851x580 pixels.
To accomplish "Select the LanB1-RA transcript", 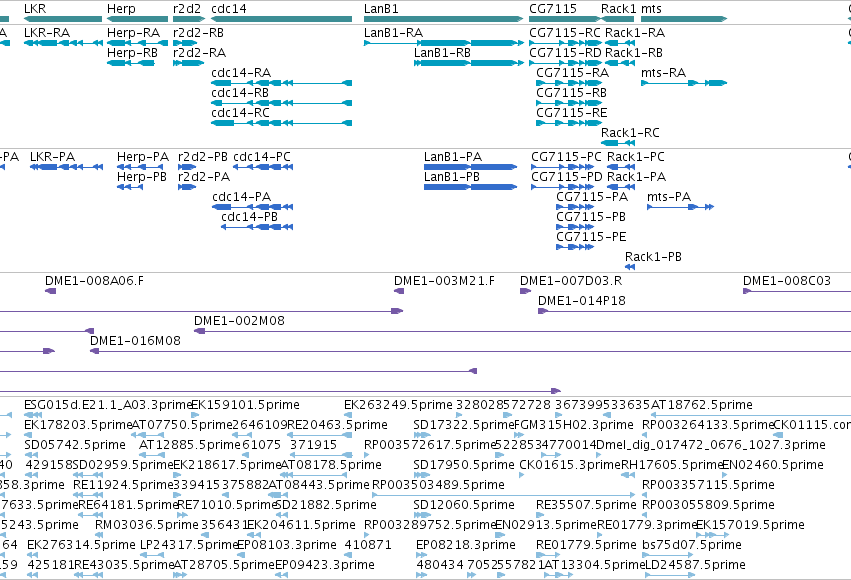I will (443, 43).
